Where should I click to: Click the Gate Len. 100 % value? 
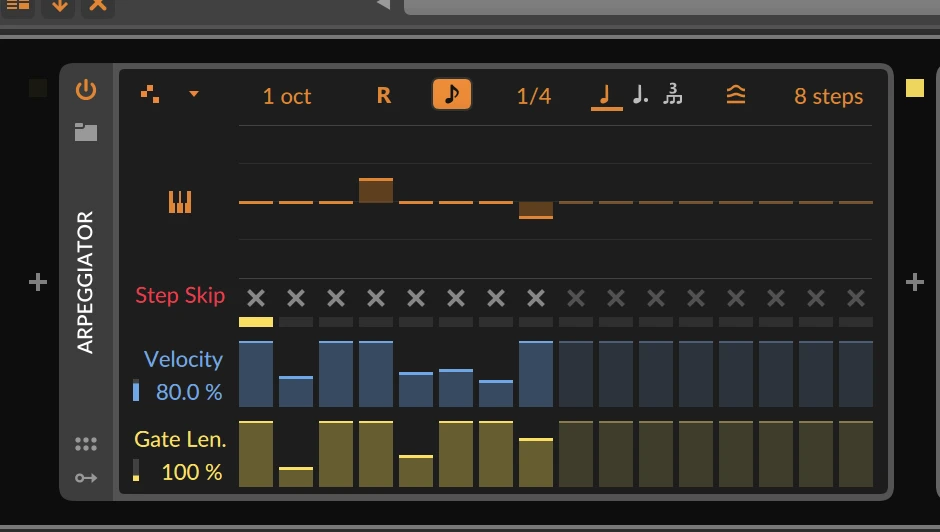(x=191, y=472)
